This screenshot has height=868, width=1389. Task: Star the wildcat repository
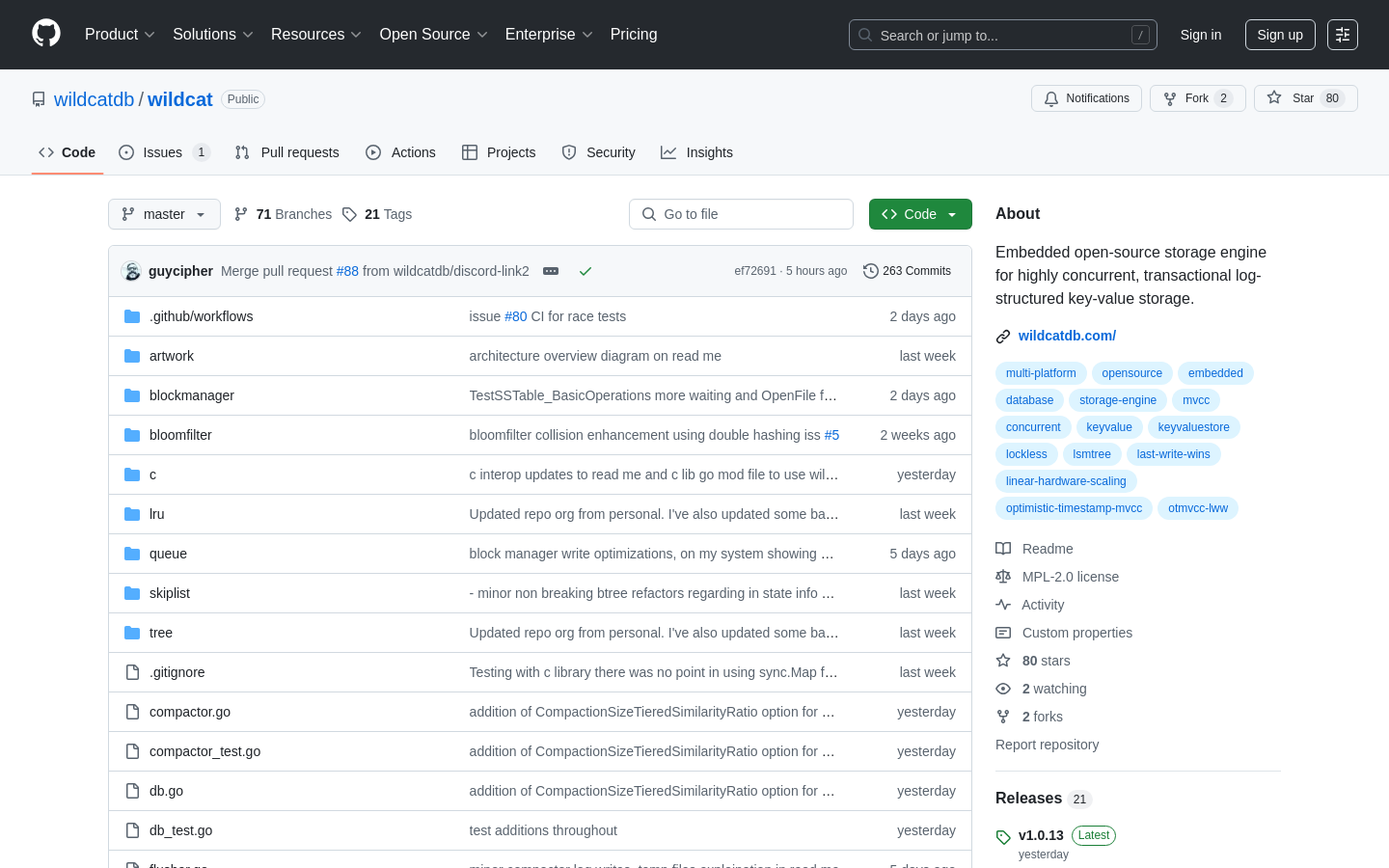1306,98
